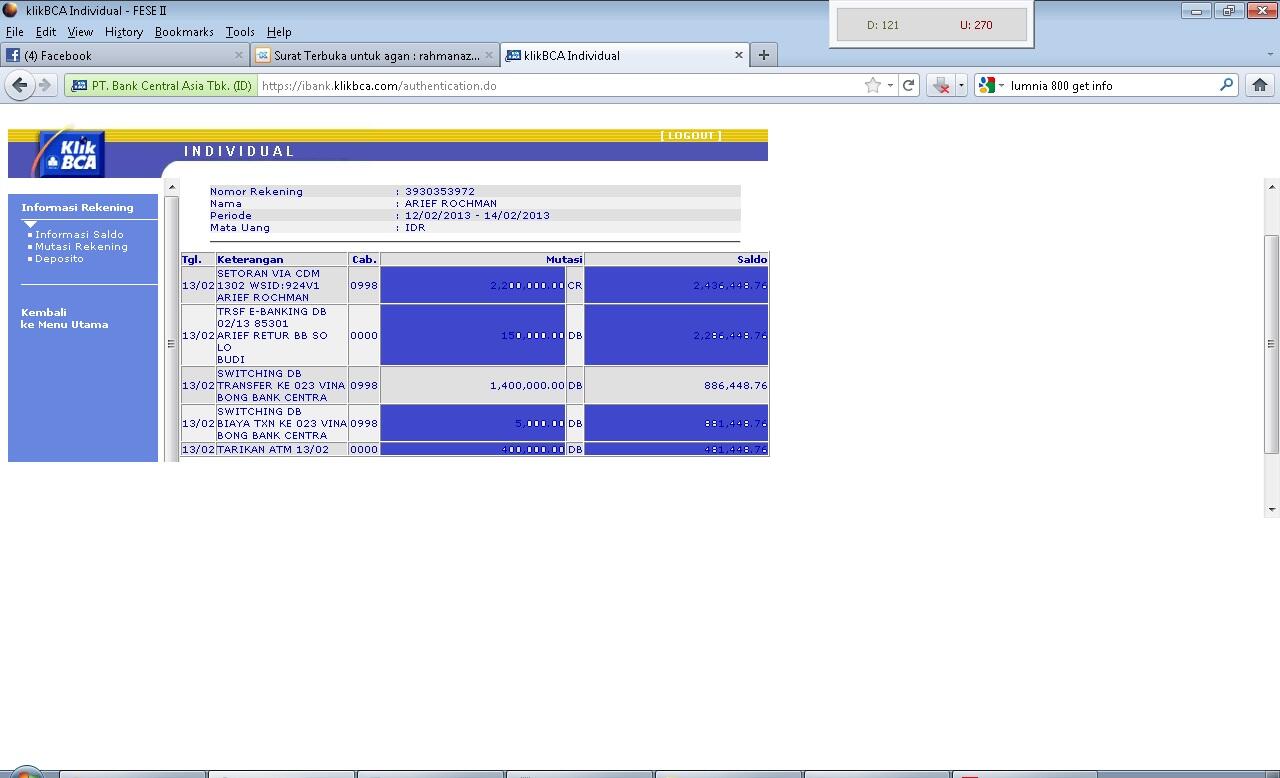Click the CR marker in the SETORAN row
The image size is (1280, 778).
click(575, 286)
